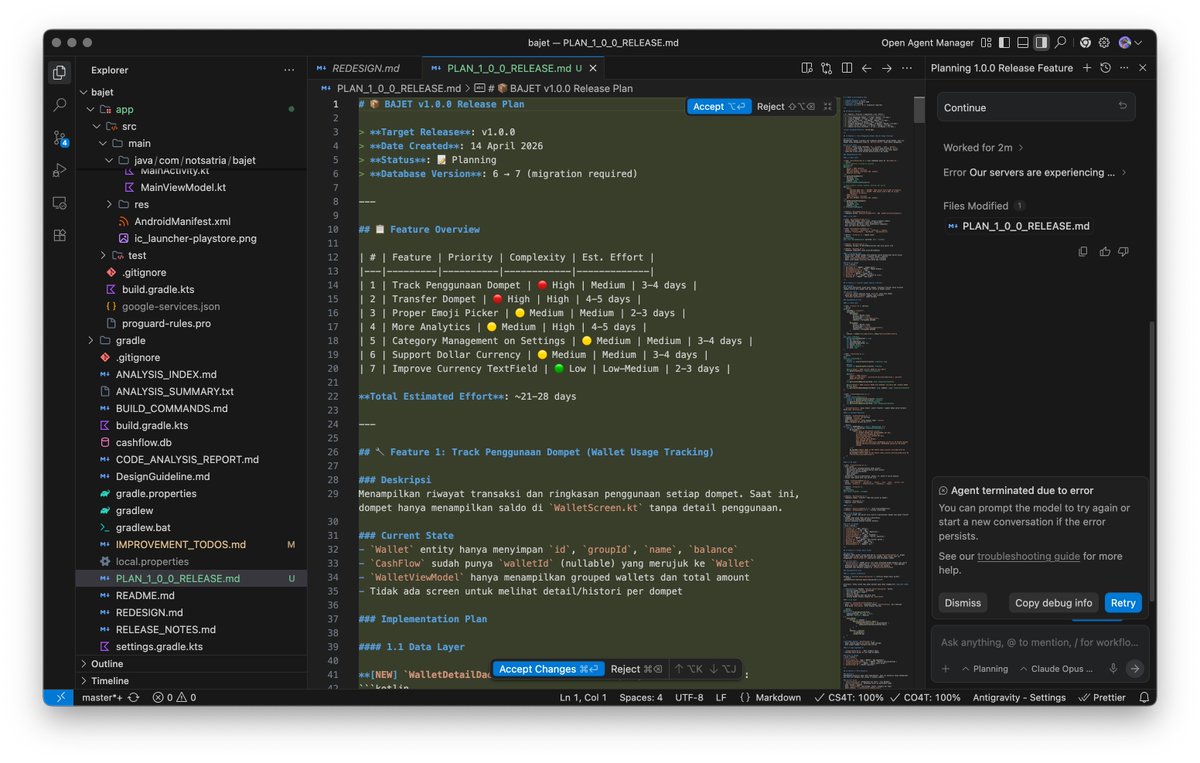This screenshot has height=763, width=1200.
Task: Open settings gear in title bar
Action: [x=1104, y=43]
